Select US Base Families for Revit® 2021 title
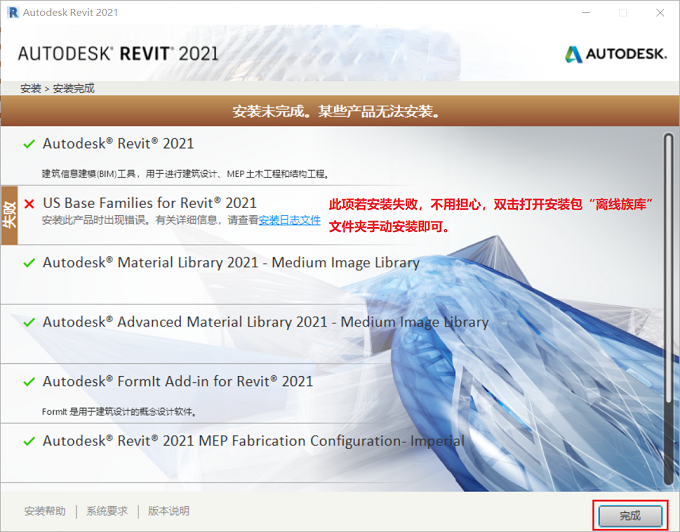The image size is (680, 532). click(x=150, y=203)
